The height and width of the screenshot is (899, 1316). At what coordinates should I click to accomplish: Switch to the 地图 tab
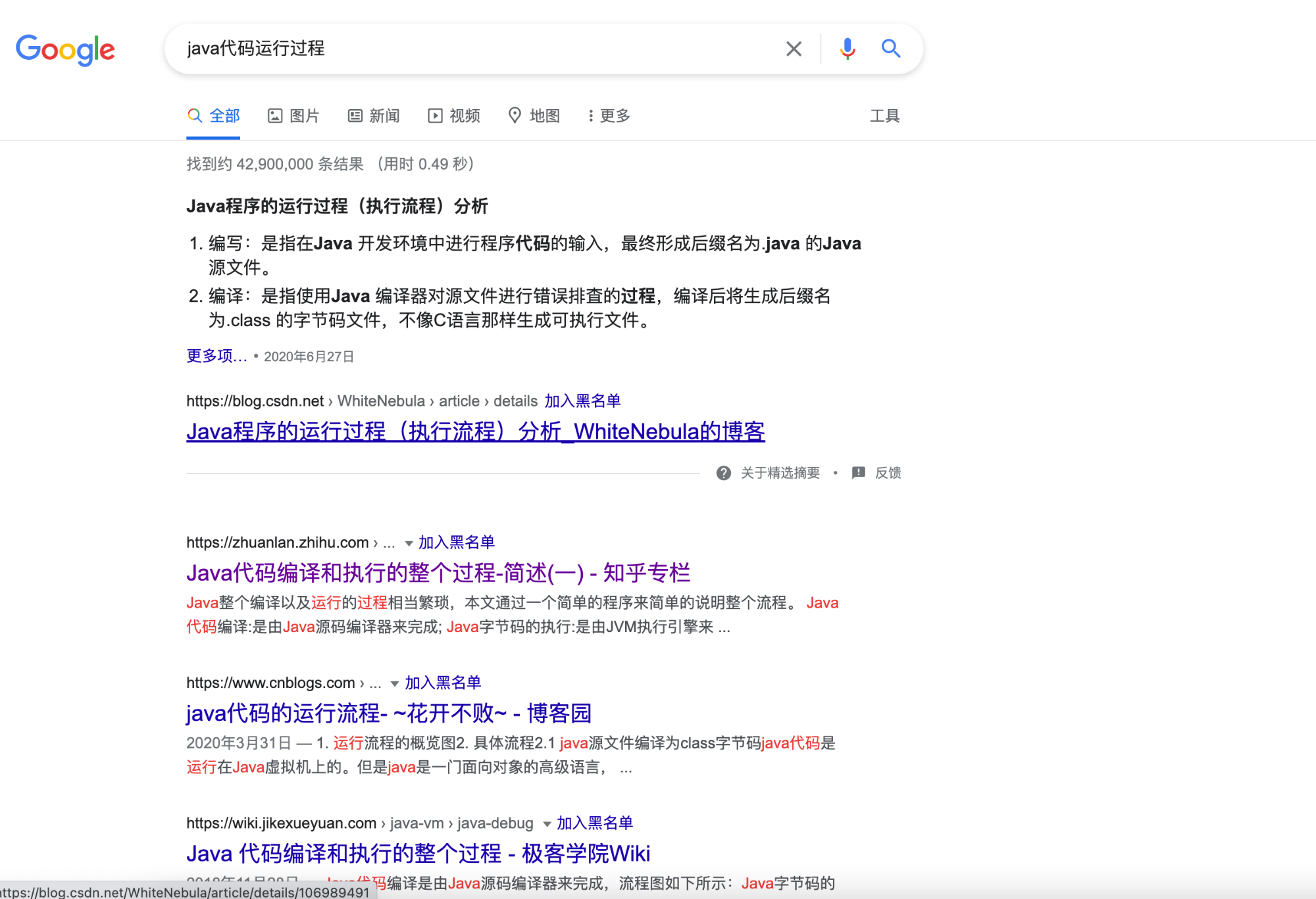point(534,116)
